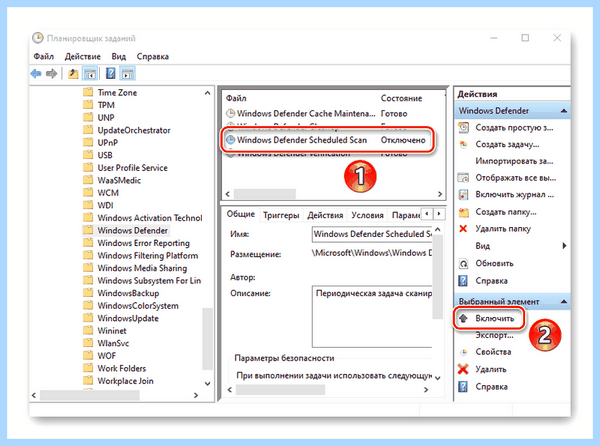The width and height of the screenshot is (600, 446).
Task: Click the Time Zone folder icon
Action: pyautogui.click(x=88, y=92)
